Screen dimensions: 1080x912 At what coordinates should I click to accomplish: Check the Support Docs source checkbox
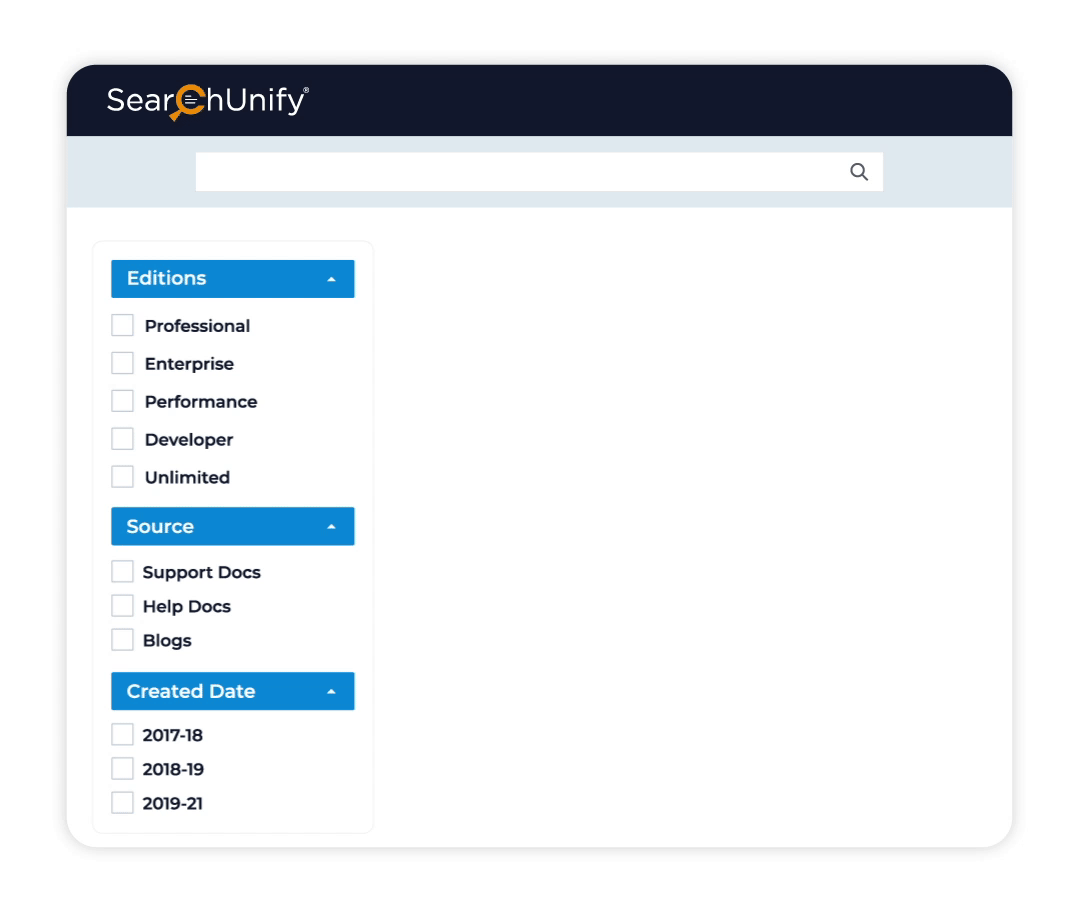click(x=123, y=572)
